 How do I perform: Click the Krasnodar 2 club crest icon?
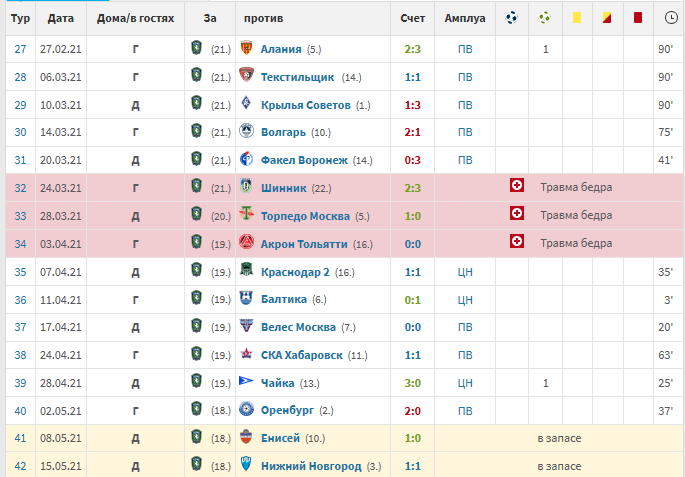247,271
